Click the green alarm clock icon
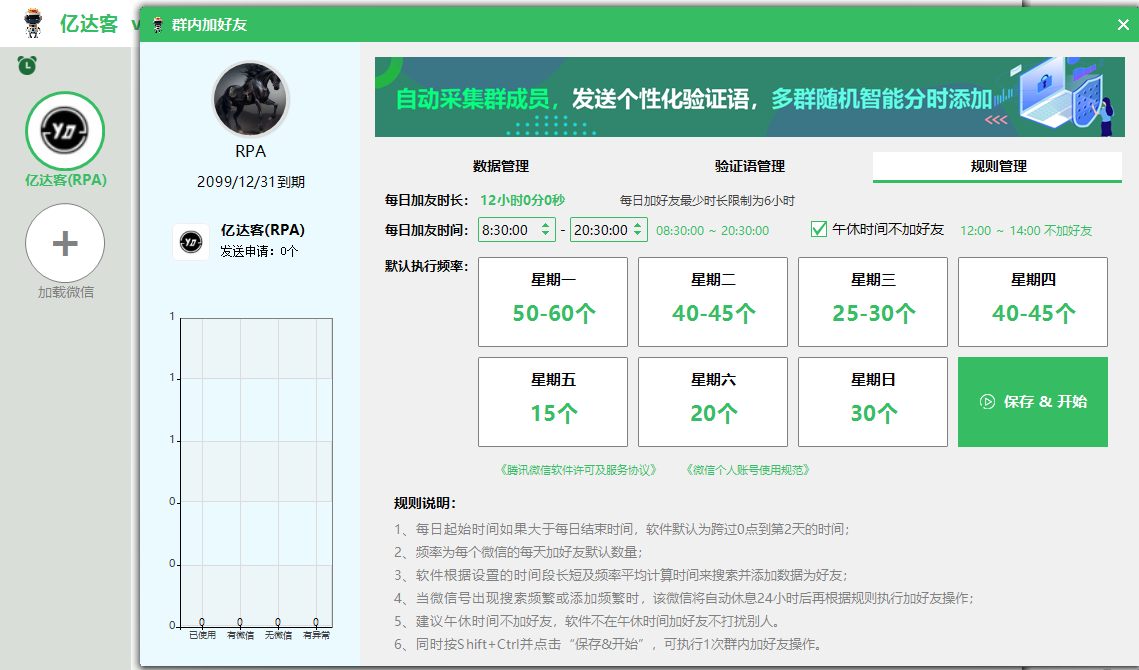The width and height of the screenshot is (1139, 670). pos(27,65)
